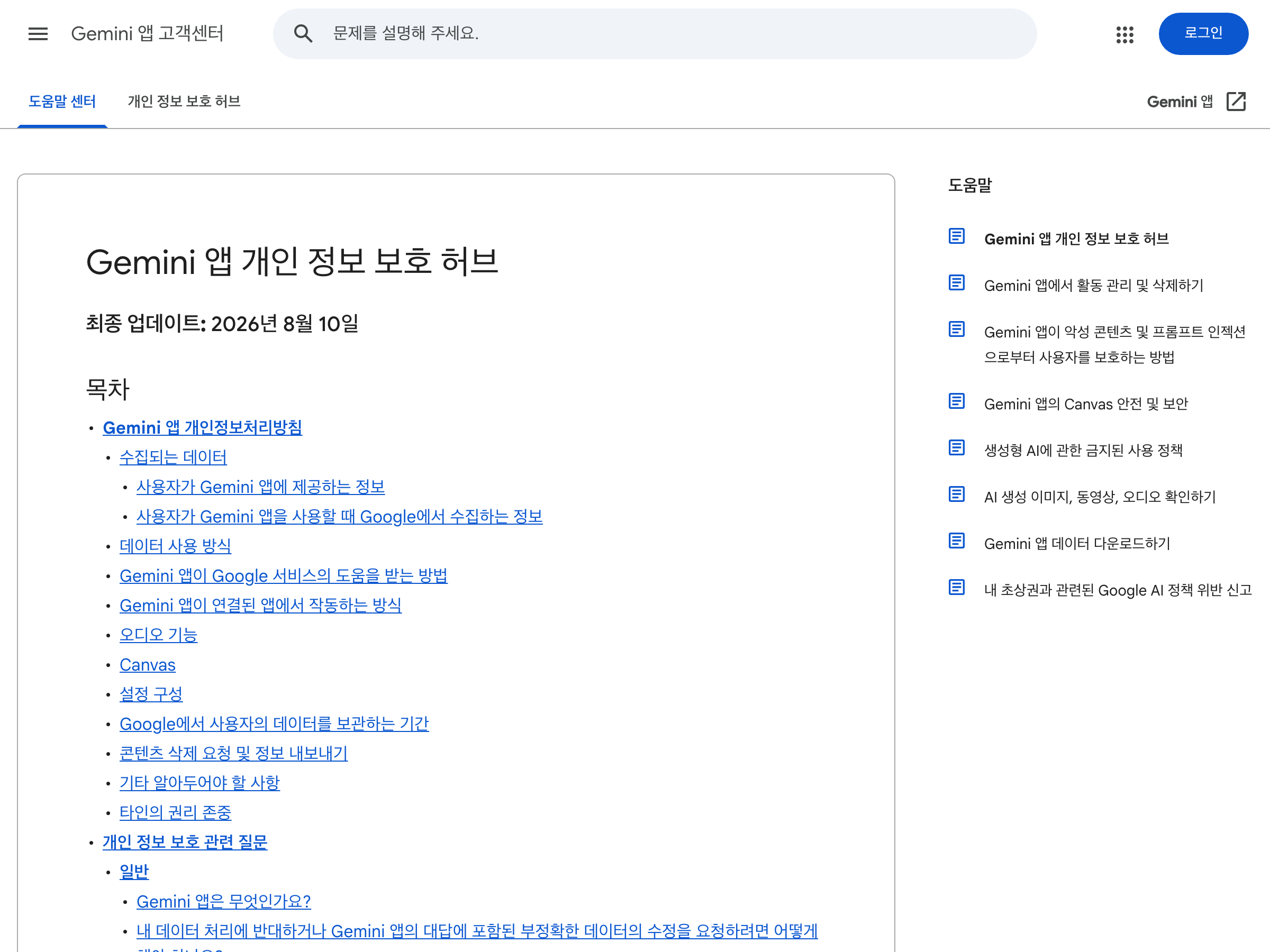This screenshot has width=1270, height=952.
Task: Click the search magnifier icon
Action: (x=303, y=33)
